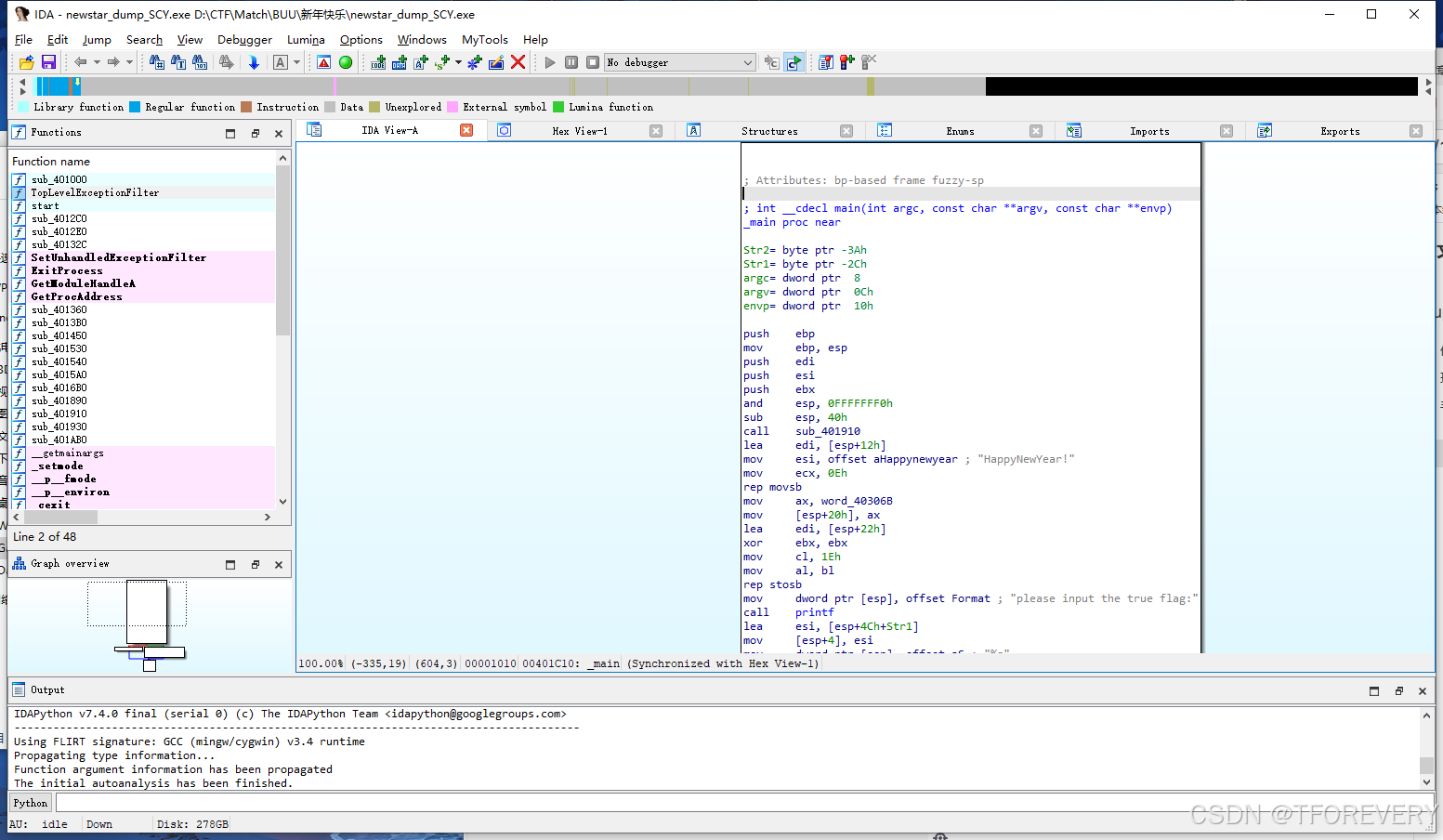The width and height of the screenshot is (1443, 840).
Task: Select GetProcAddress in function list
Action: [142, 296]
